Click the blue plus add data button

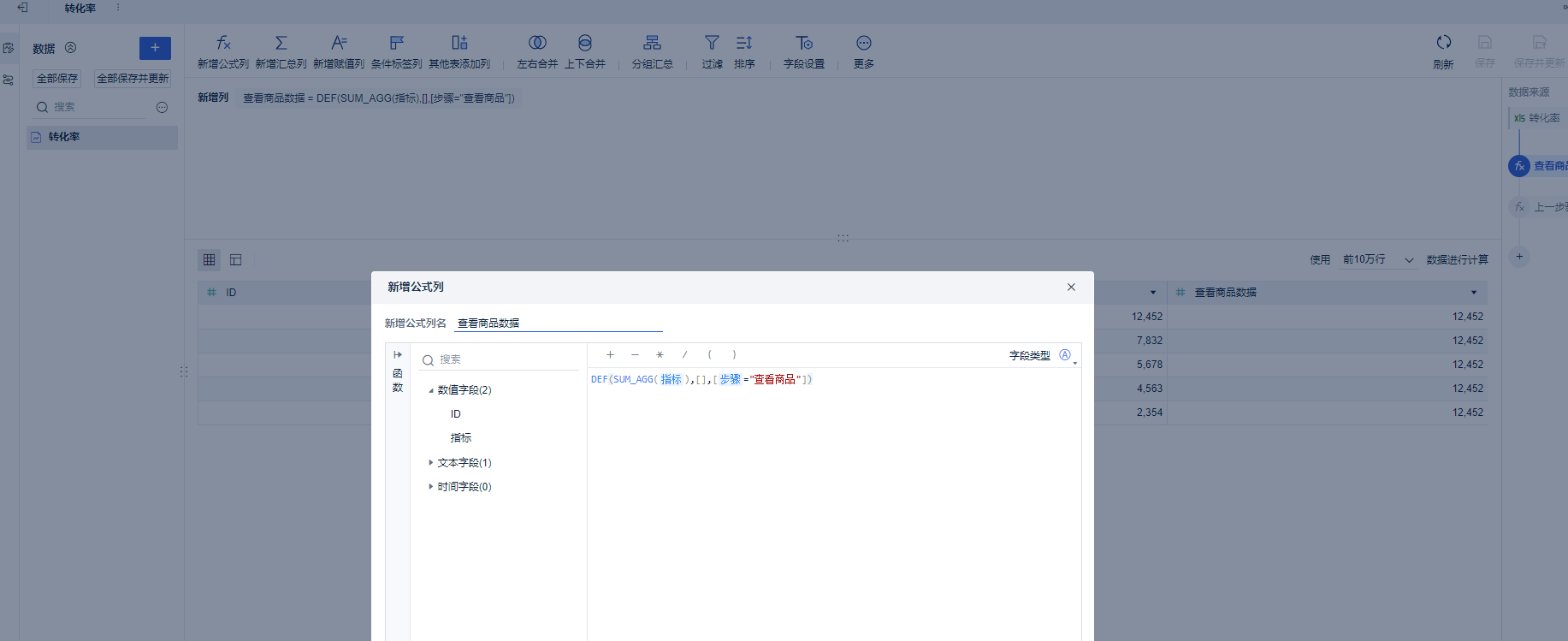click(x=155, y=48)
